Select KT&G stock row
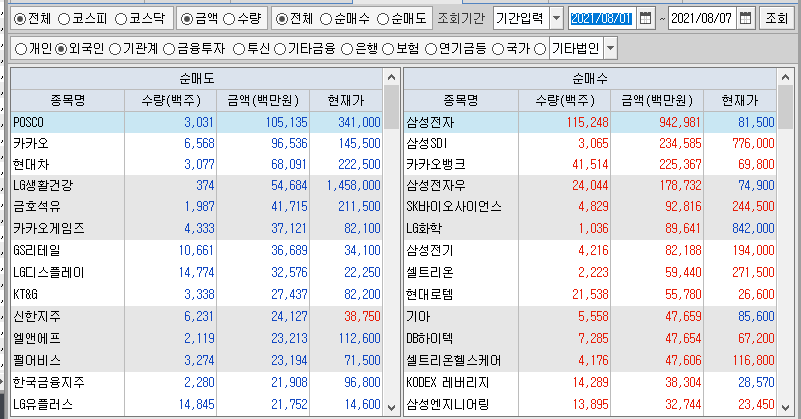Viewport: 801px width, 419px height. pos(197,294)
